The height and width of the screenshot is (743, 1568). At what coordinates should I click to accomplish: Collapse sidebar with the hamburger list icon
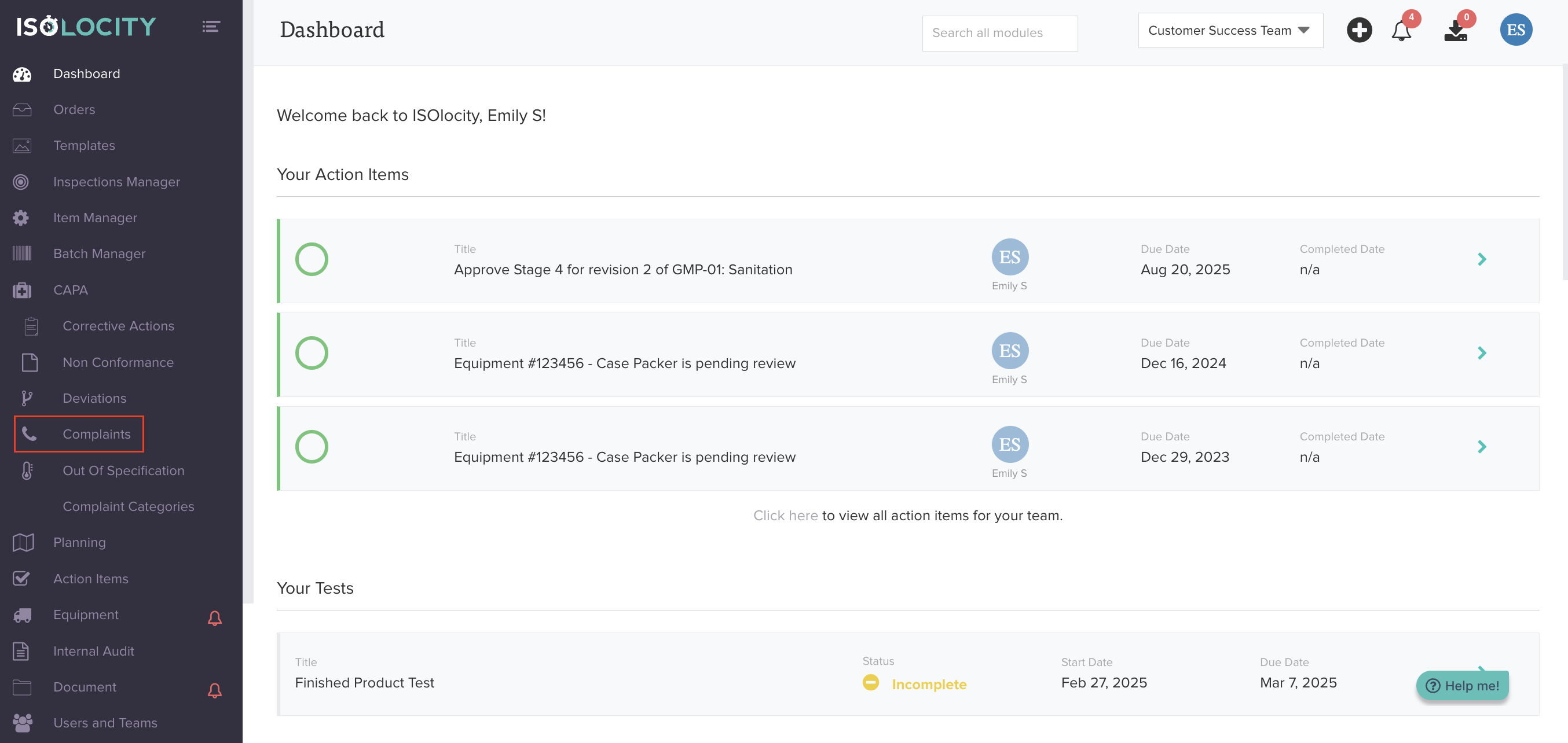coord(211,27)
